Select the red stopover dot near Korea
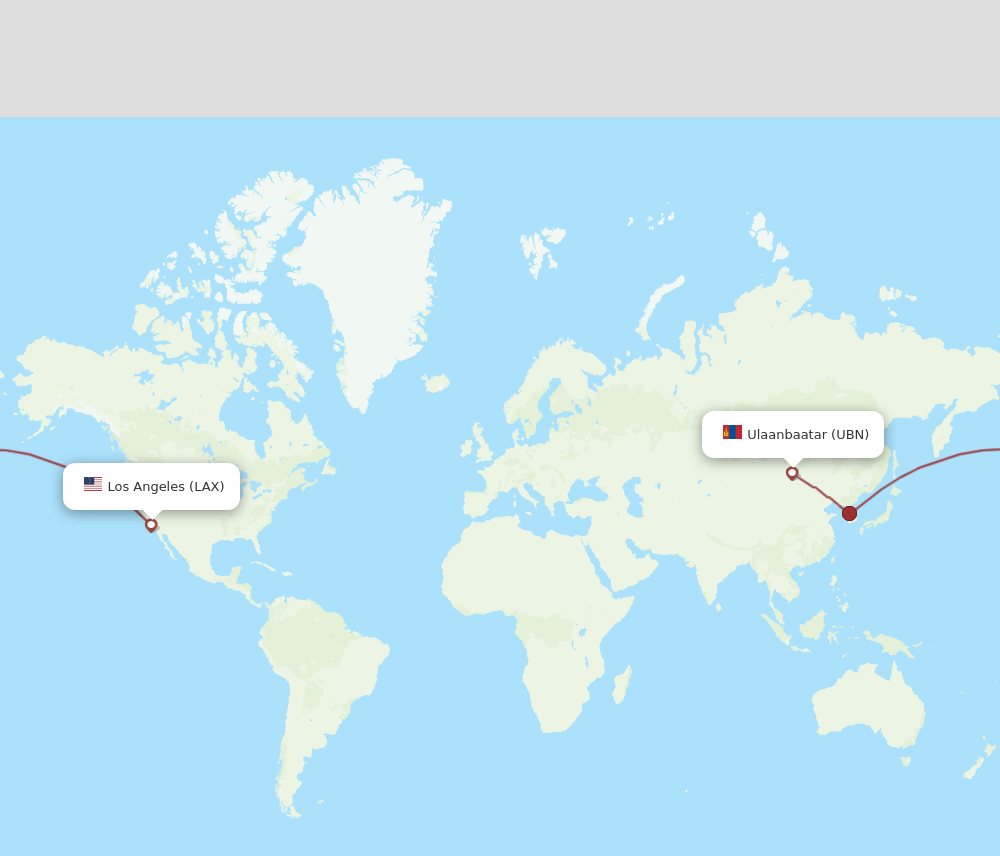Viewport: 1000px width, 856px height. click(849, 513)
